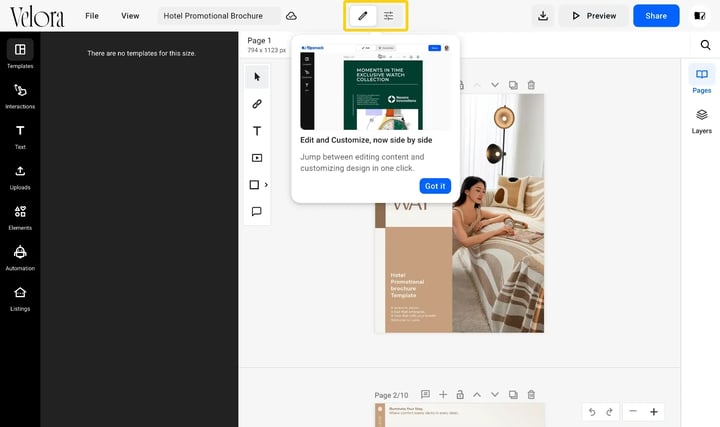This screenshot has width=720, height=427.
Task: Add a comment on Page 2/10
Action: point(425,394)
